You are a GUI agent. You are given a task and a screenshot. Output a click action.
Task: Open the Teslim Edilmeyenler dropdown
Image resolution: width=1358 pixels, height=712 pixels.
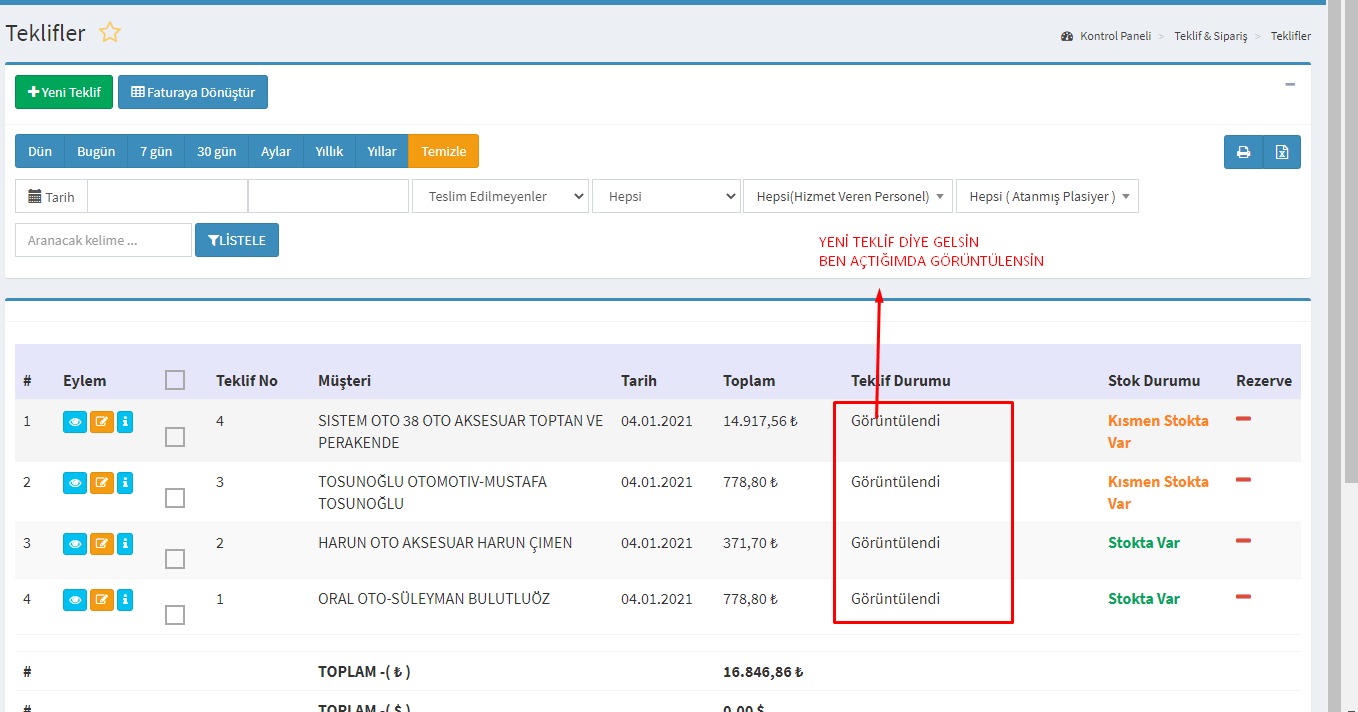[500, 197]
